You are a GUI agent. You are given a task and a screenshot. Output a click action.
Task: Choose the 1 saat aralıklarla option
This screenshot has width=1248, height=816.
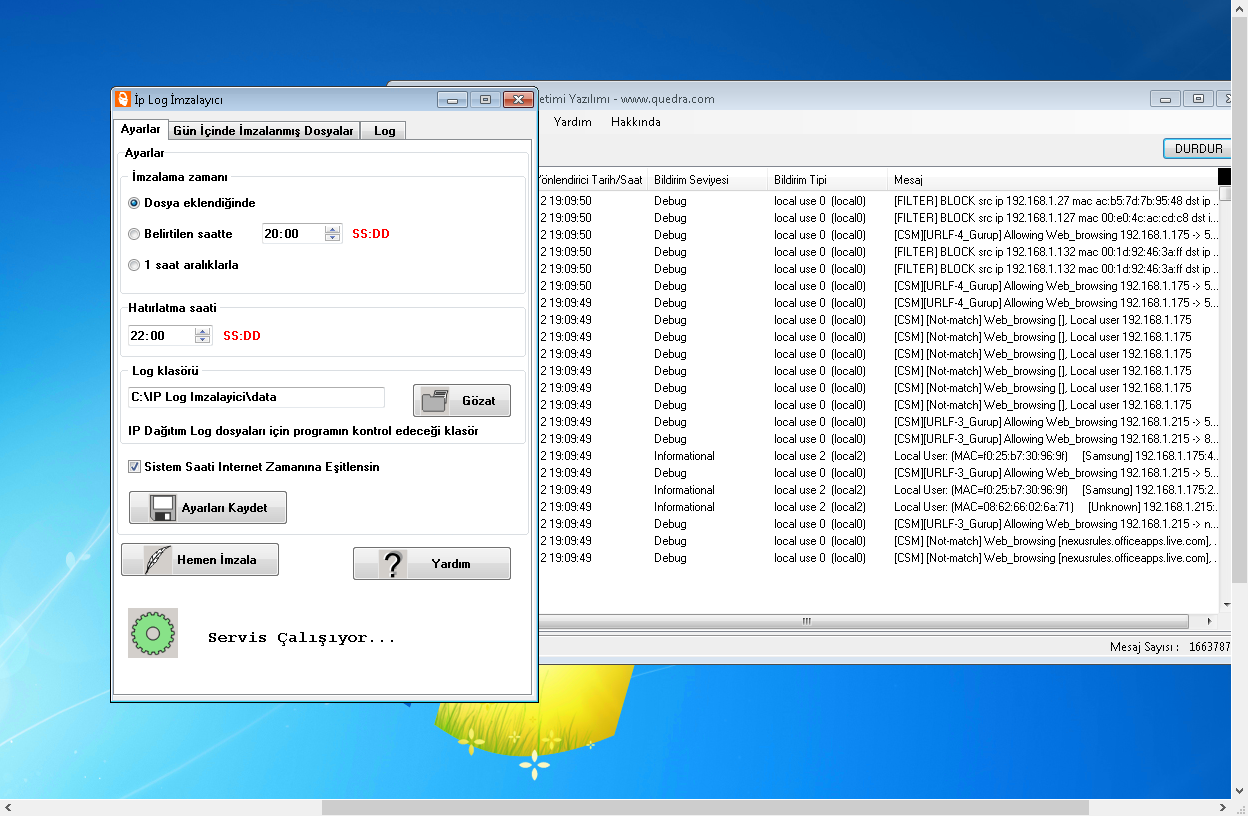tap(134, 266)
